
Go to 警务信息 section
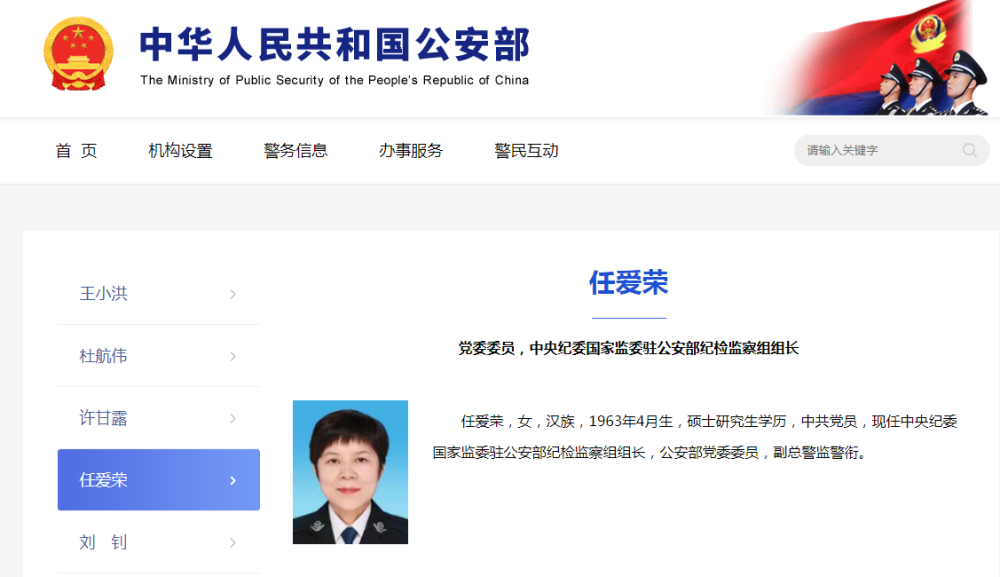pyautogui.click(x=295, y=151)
